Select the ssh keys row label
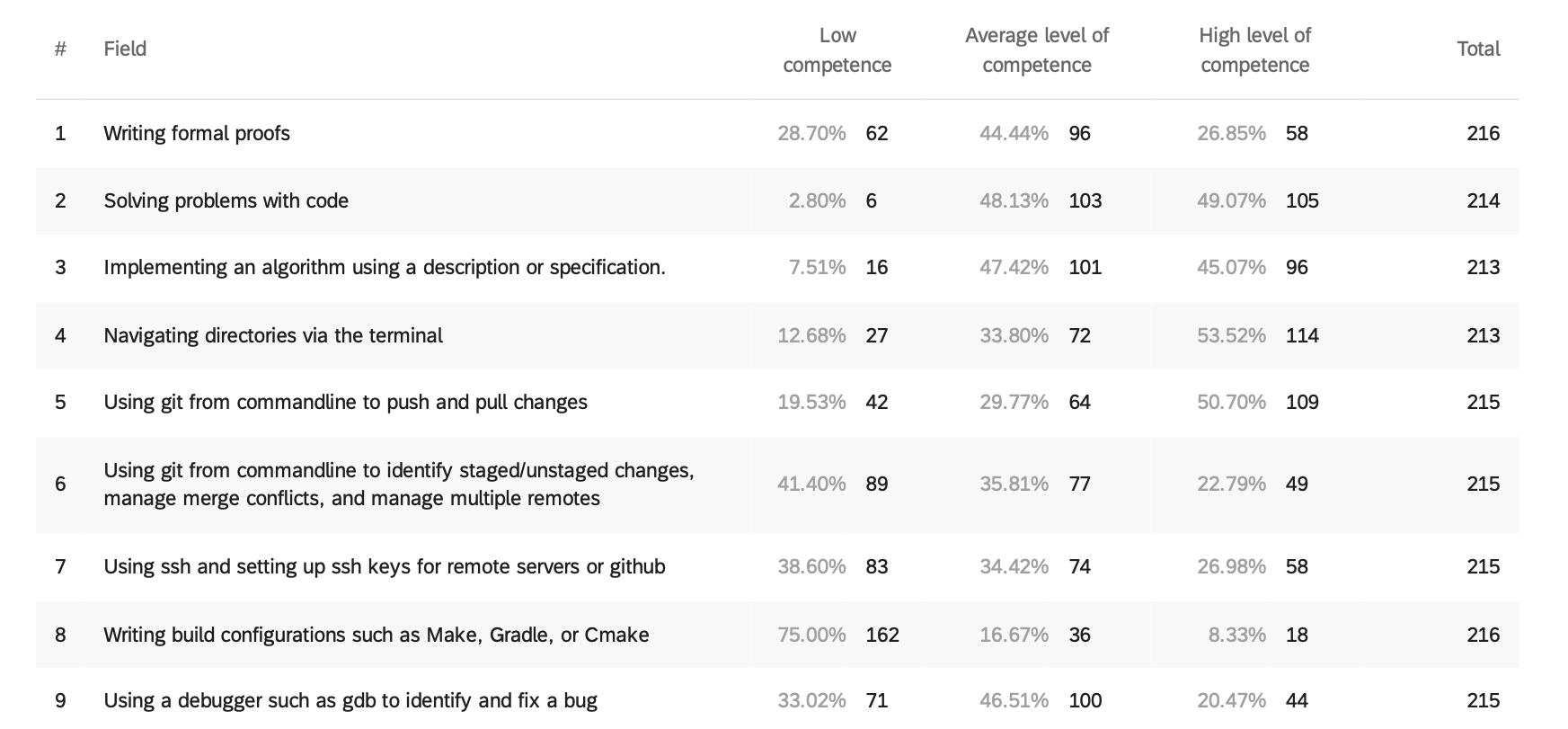The width and height of the screenshot is (1568, 729). pos(385,566)
